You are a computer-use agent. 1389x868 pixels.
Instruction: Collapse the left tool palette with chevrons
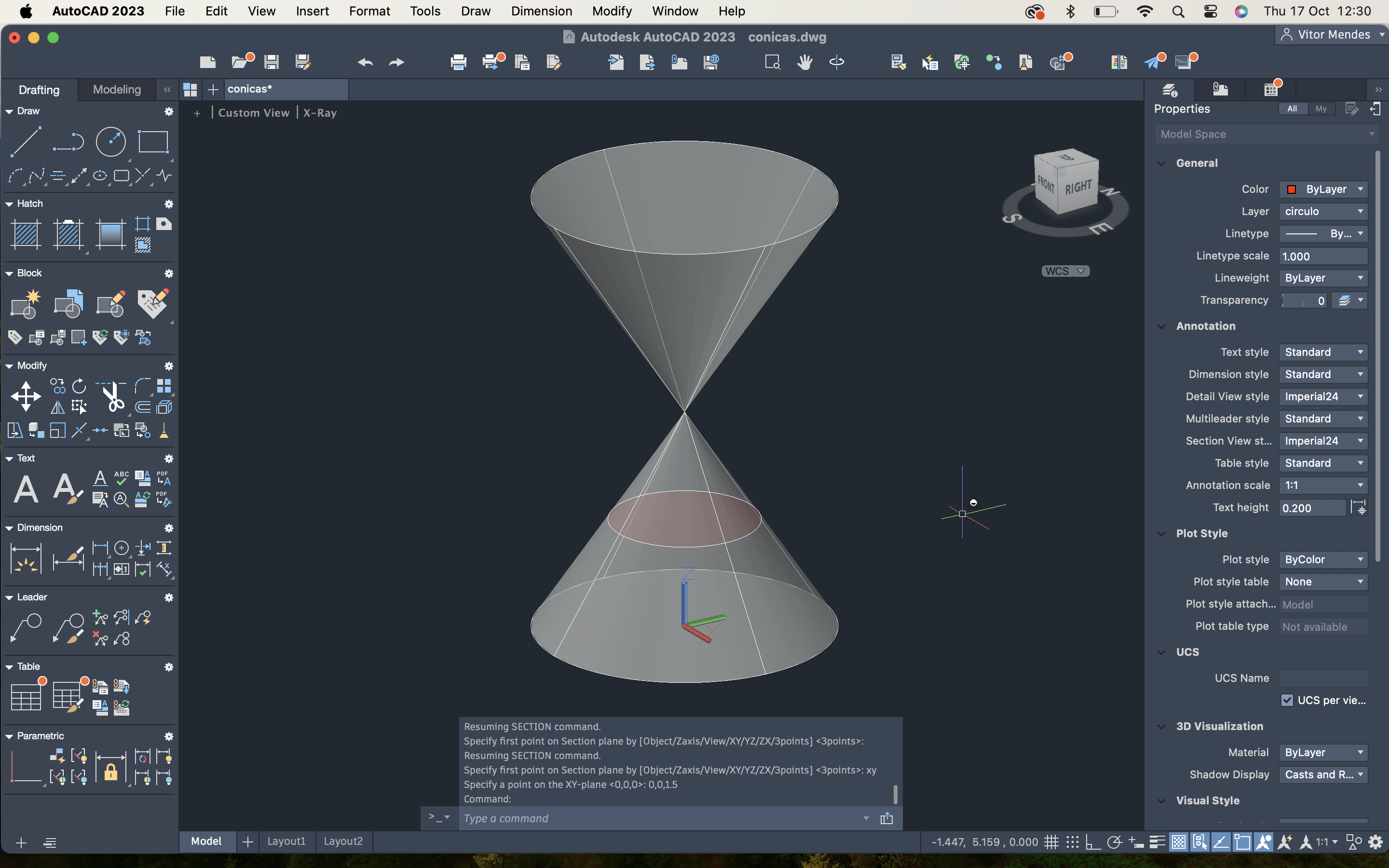(167, 90)
